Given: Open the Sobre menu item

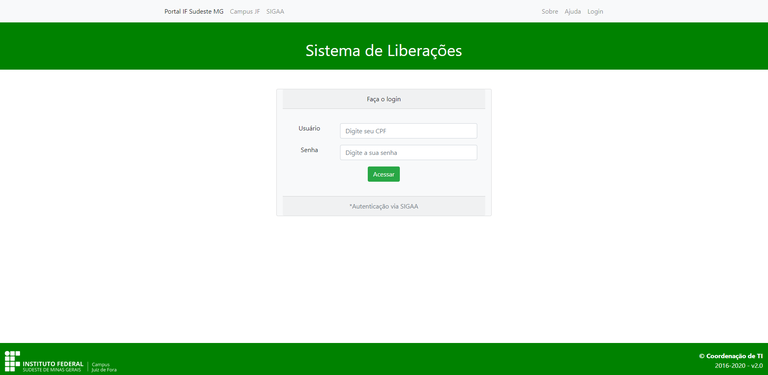Looking at the screenshot, I should pyautogui.click(x=550, y=11).
